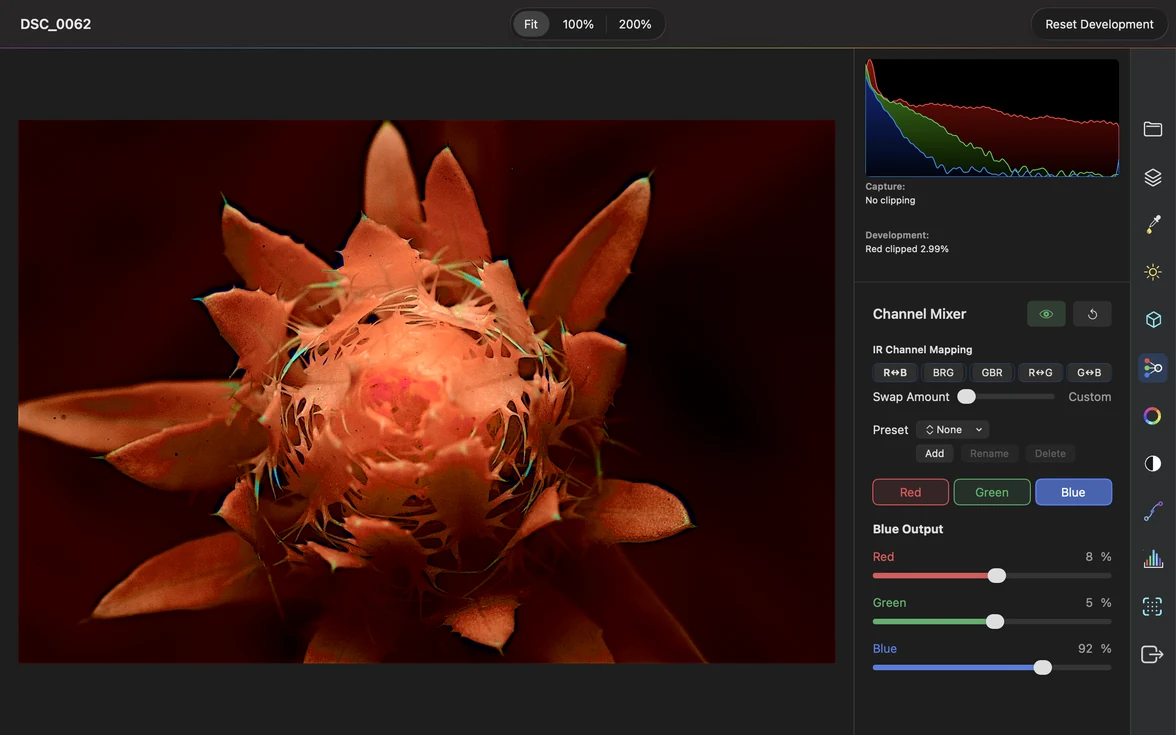Switch to the Red output tab
The height and width of the screenshot is (735, 1176).
[910, 492]
